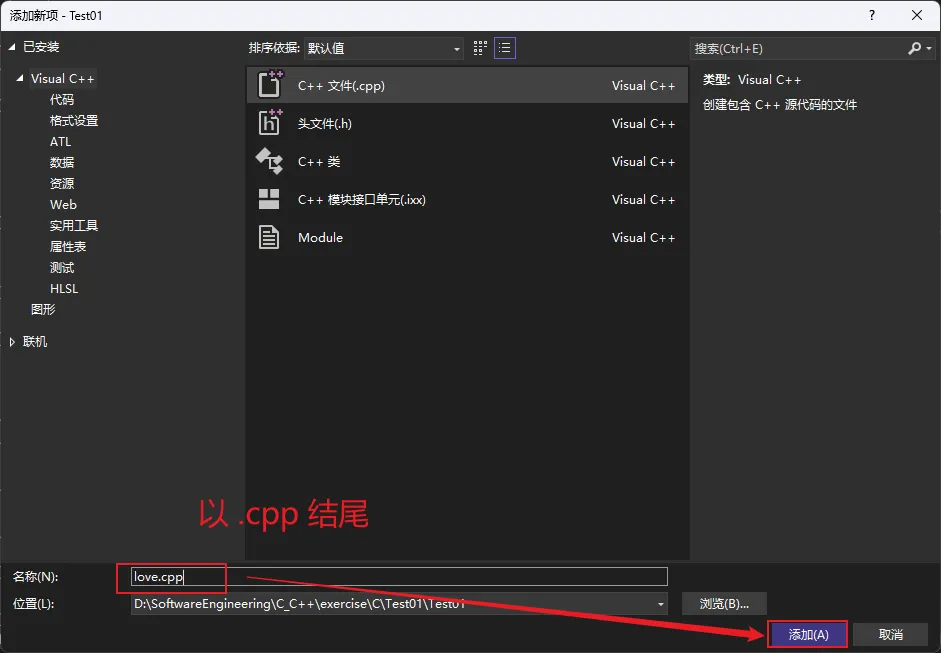Screen dimensions: 941x653
Task: Collapse the 已安装 tree section
Action: (12, 47)
